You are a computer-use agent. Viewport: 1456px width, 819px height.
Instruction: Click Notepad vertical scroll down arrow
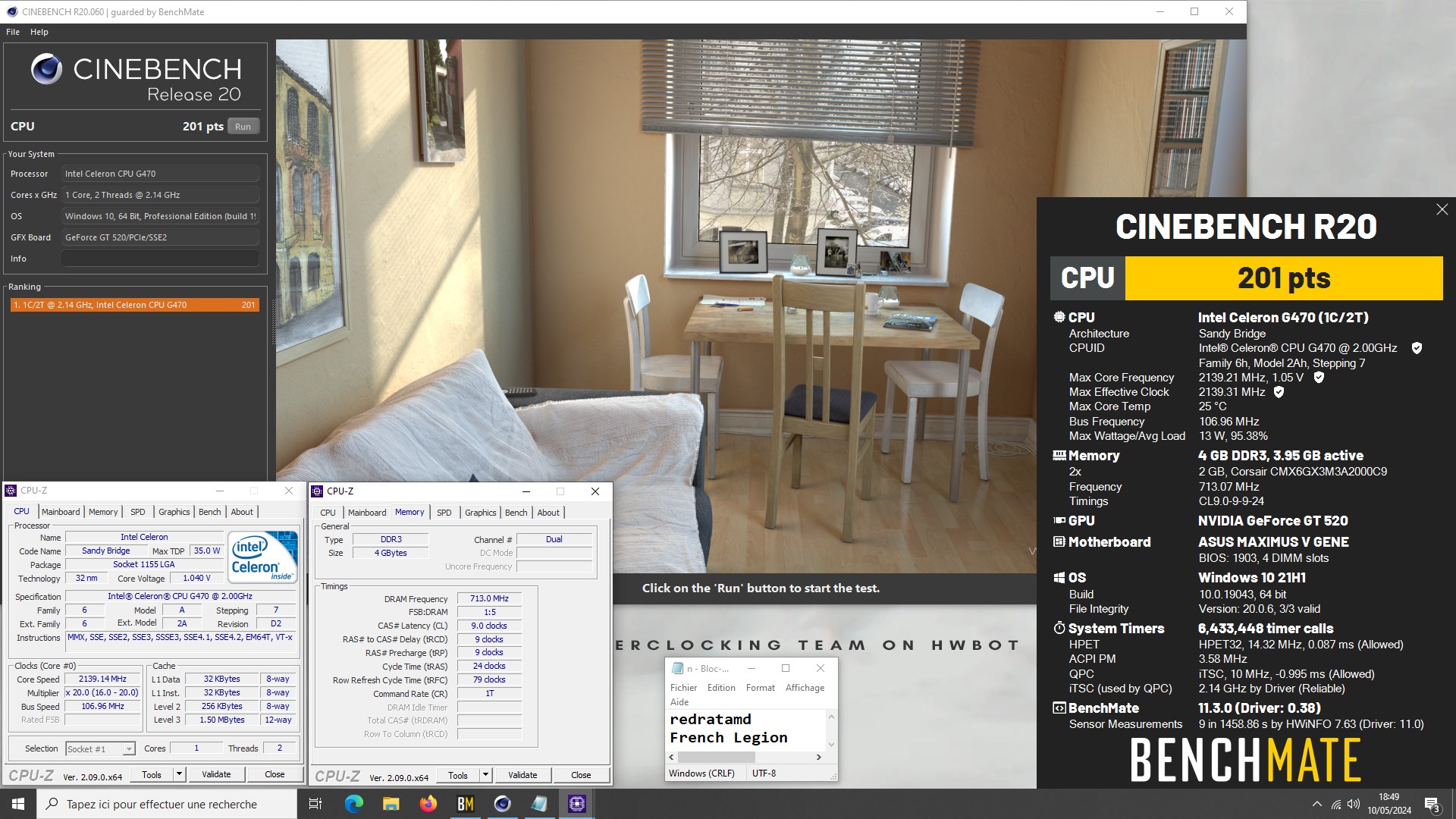coord(831,745)
